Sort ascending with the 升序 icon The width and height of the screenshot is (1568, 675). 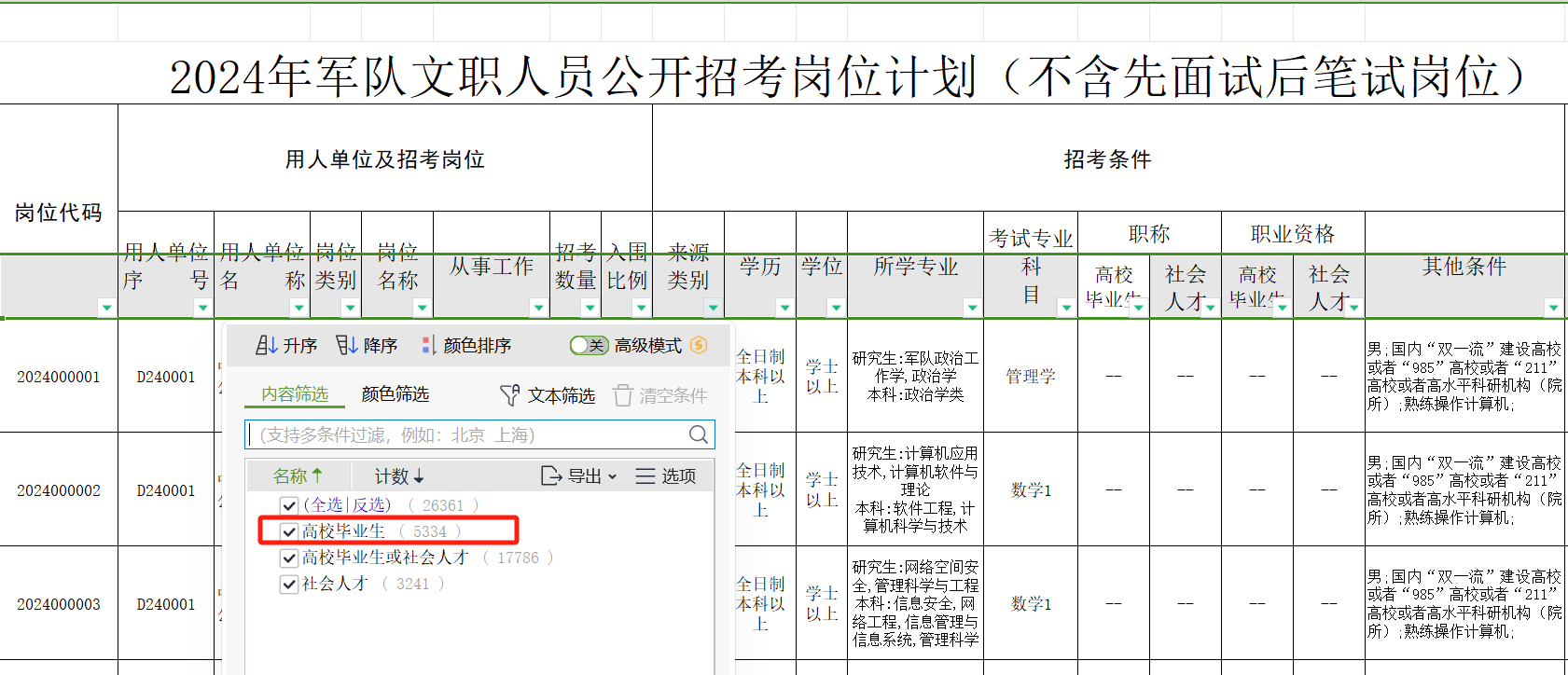266,346
